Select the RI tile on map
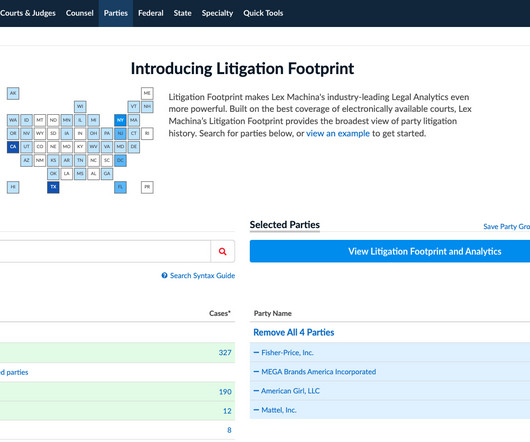This screenshot has width=530, height=442. 147,133
